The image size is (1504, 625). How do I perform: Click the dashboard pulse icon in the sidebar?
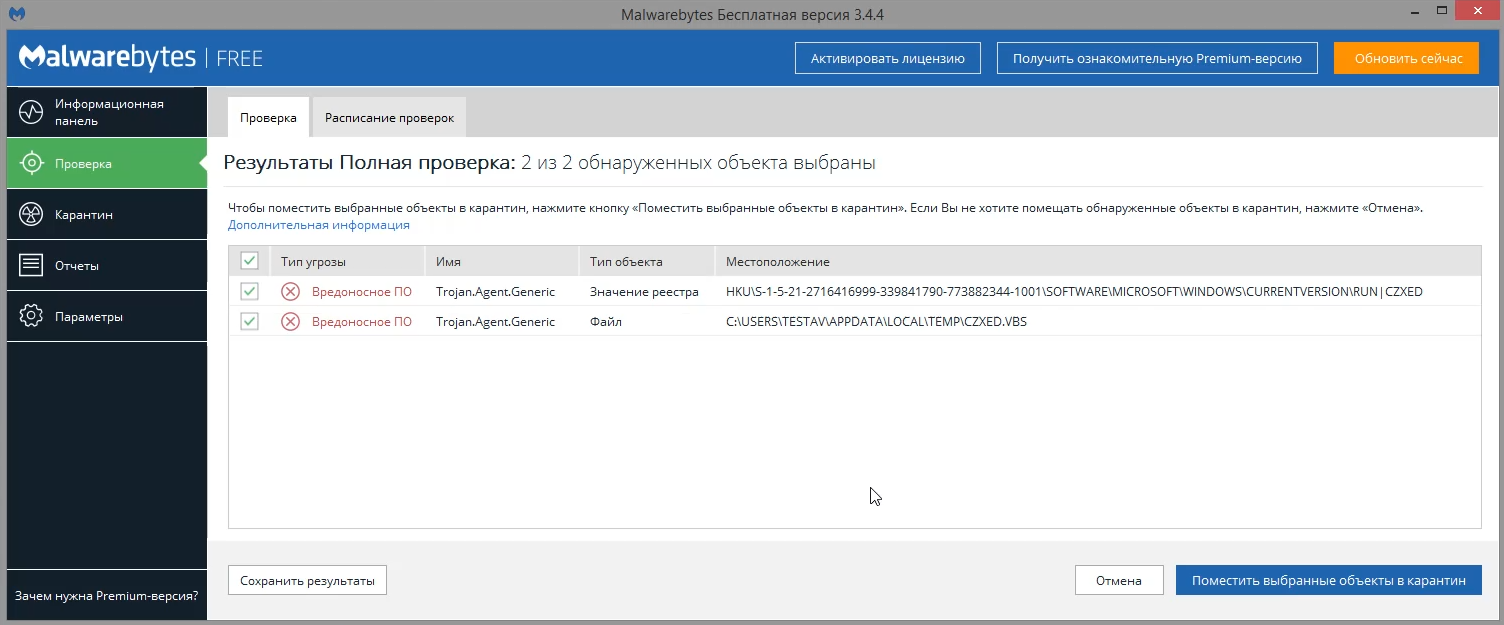coord(31,112)
